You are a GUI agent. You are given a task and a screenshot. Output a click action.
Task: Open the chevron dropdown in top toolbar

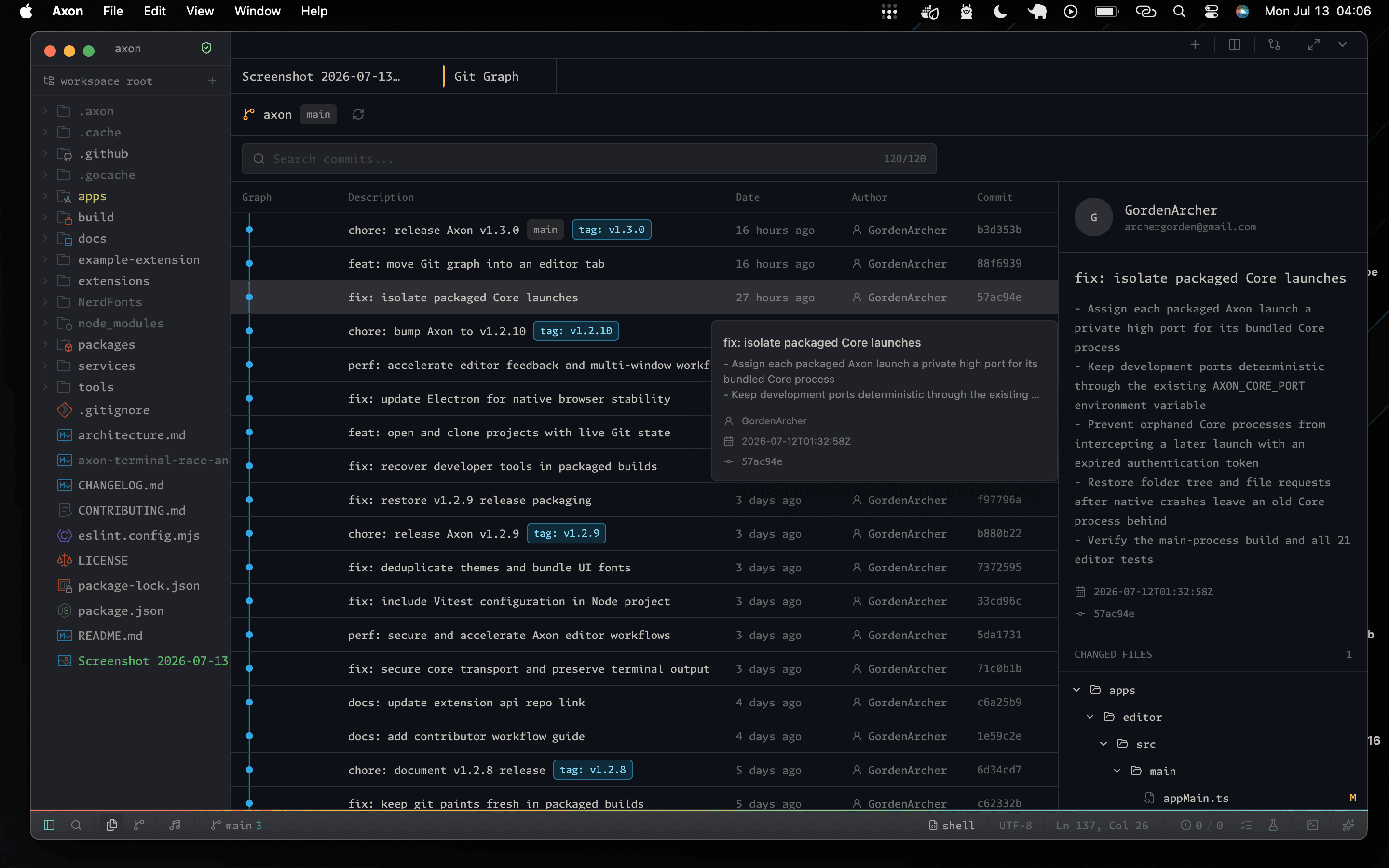click(x=1343, y=45)
